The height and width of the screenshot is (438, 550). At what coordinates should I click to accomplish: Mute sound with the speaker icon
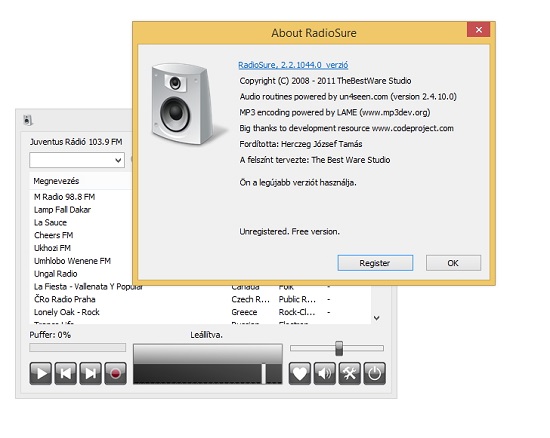(x=324, y=373)
